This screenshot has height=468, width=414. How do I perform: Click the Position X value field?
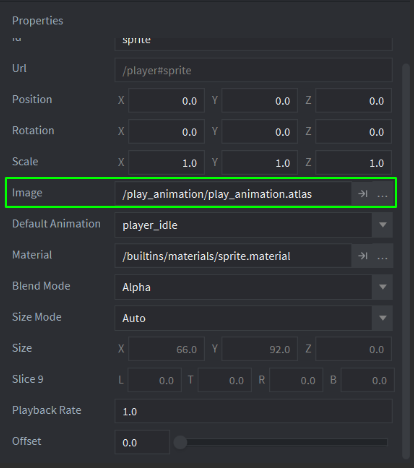[166, 101]
